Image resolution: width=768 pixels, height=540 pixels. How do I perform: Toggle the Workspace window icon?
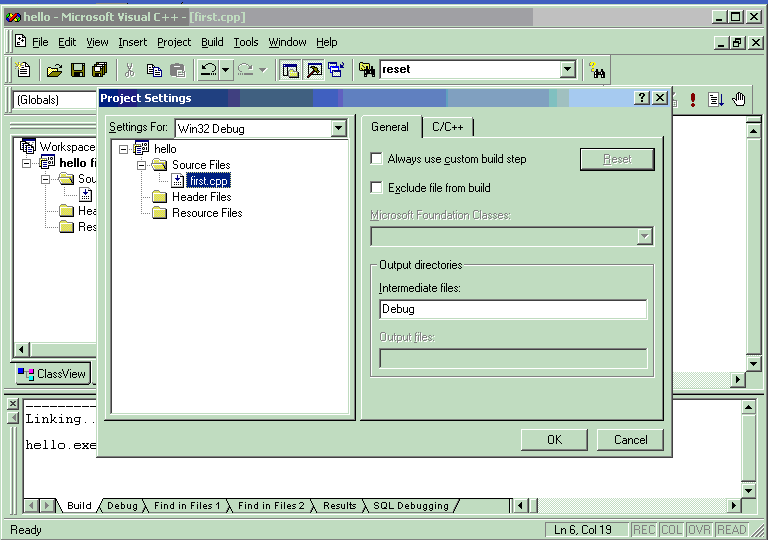pos(290,70)
